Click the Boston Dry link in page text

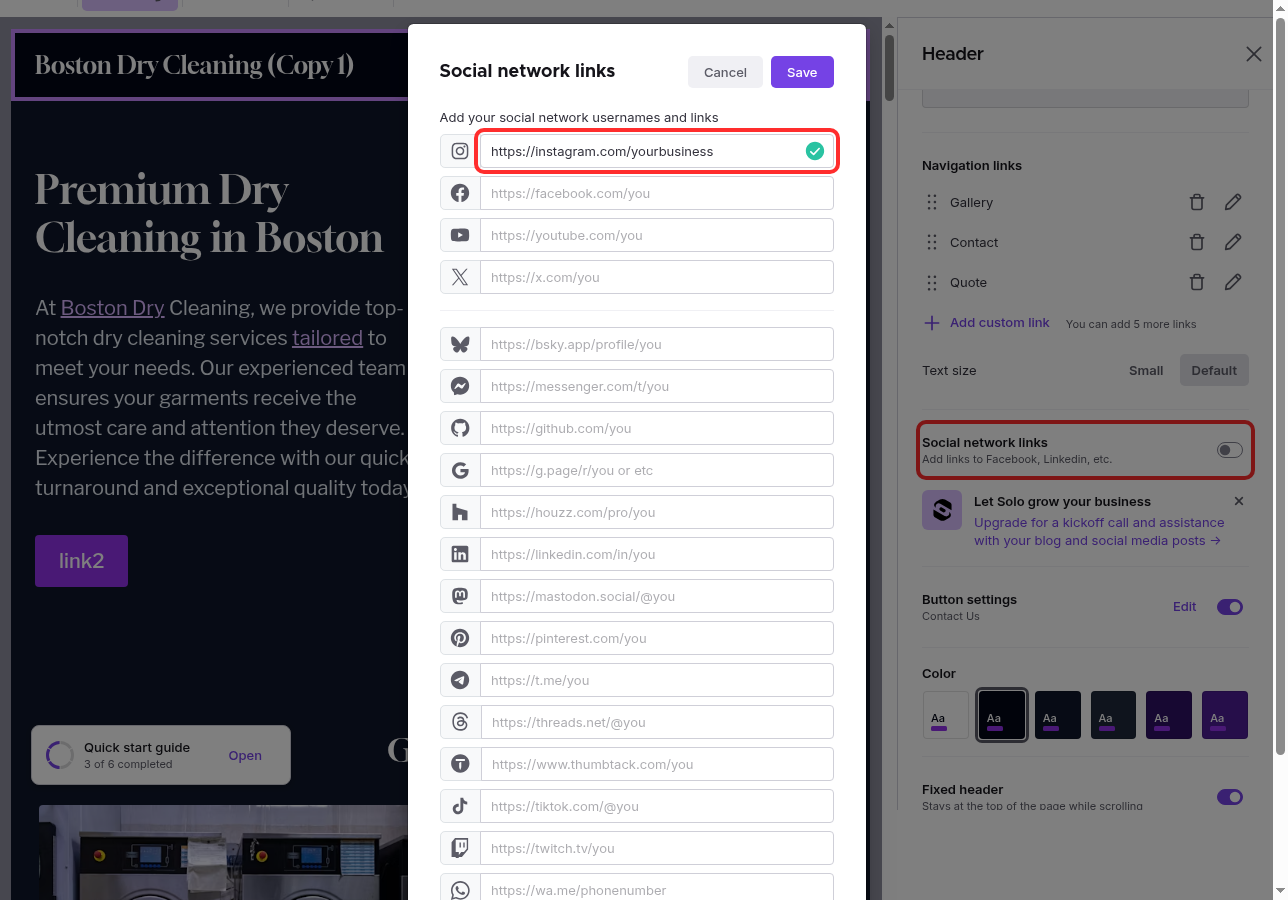tap(112, 308)
